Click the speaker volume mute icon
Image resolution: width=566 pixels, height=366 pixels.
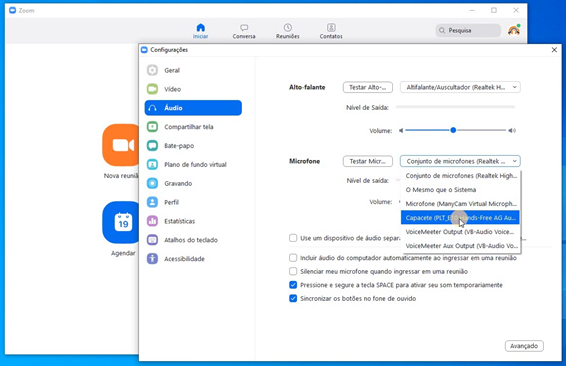[401, 130]
